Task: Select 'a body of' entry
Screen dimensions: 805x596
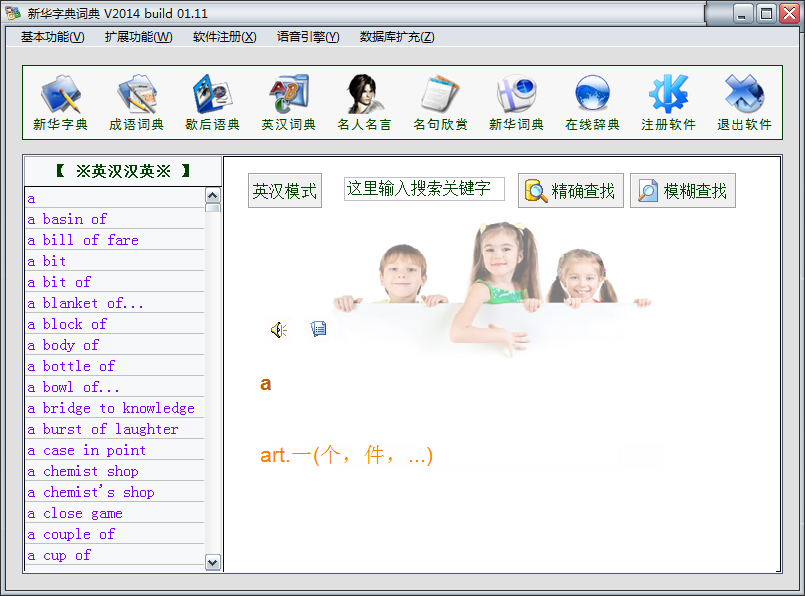Action: (x=114, y=345)
